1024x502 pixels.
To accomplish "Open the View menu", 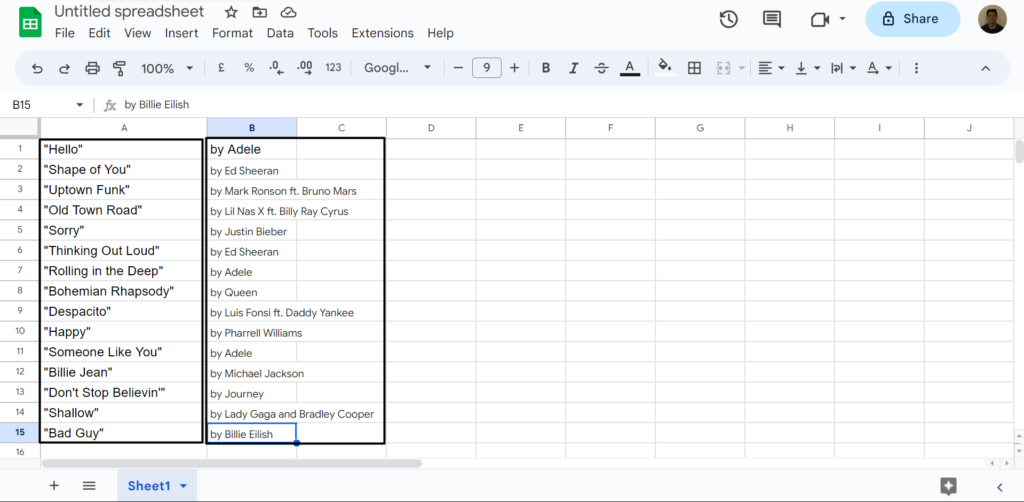I will pos(137,33).
